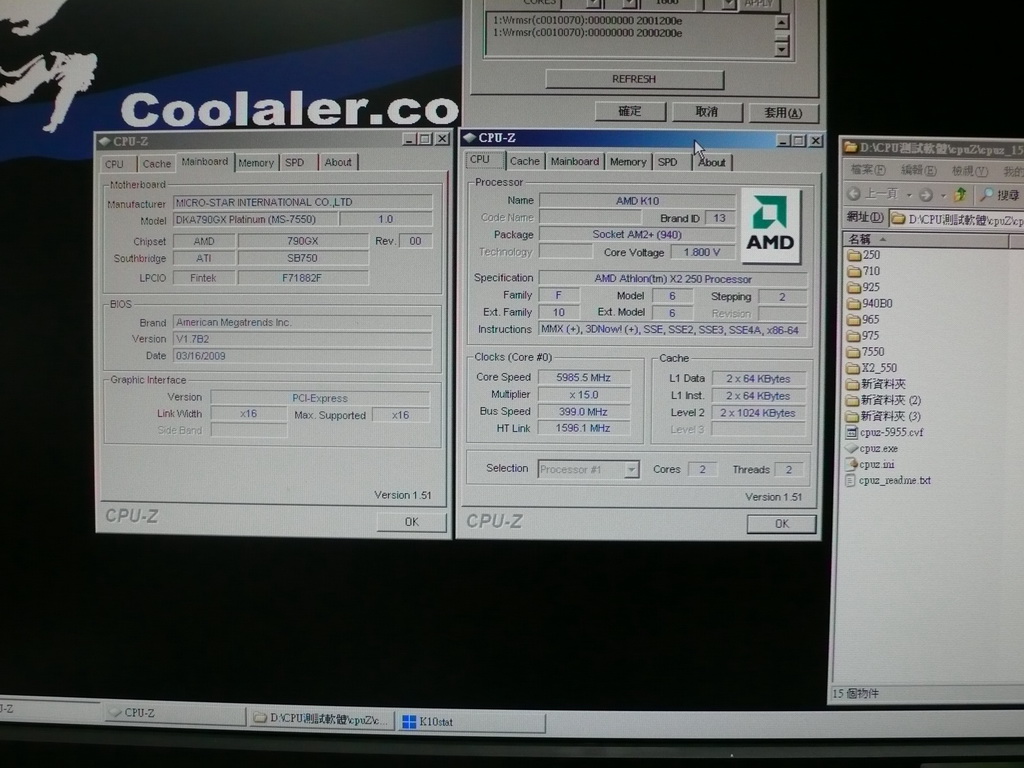Click the K10stat taskbar button

[470, 722]
